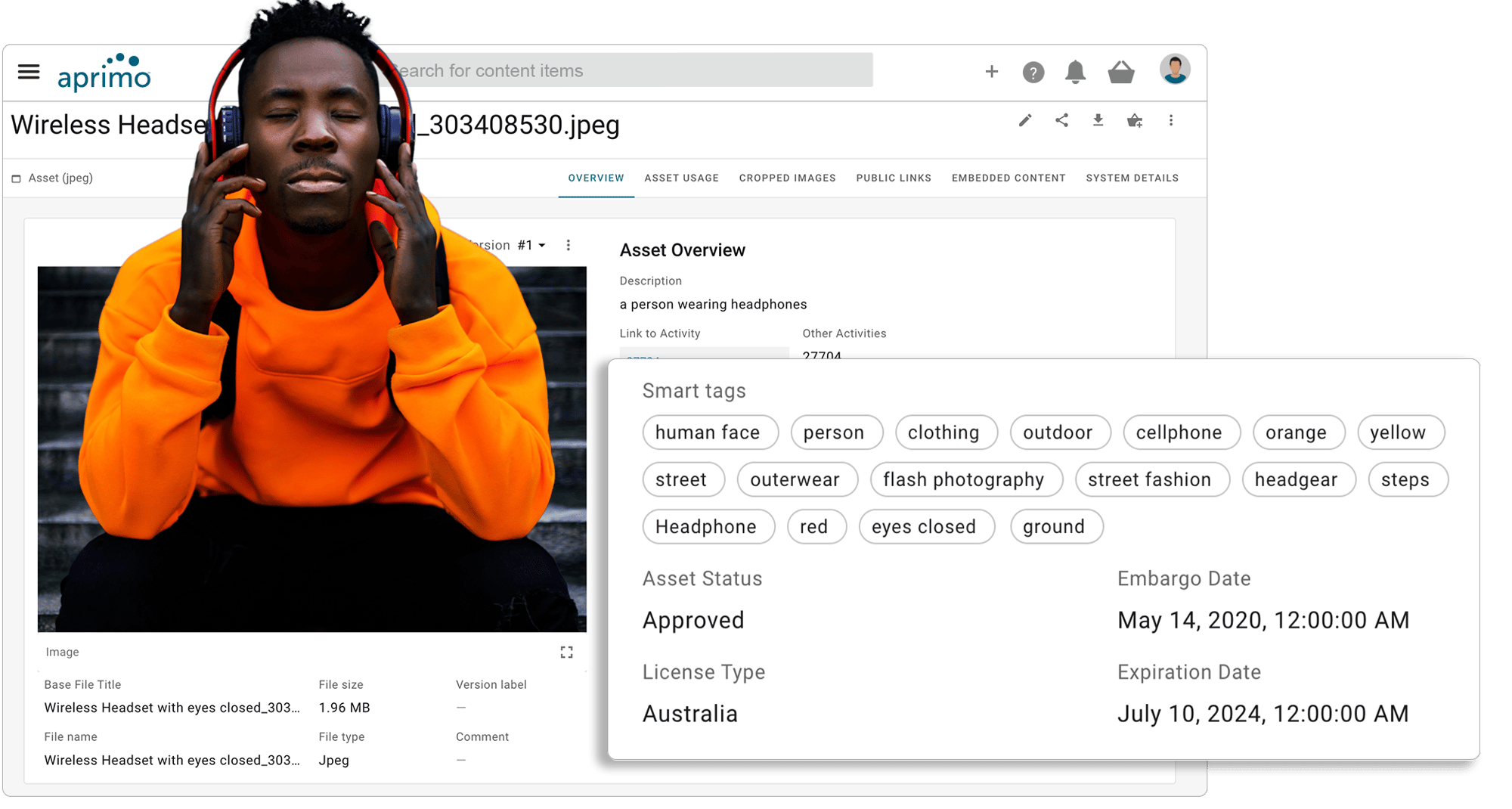The image size is (1512, 809).
Task: Click the file size value '1.96 MB'
Action: pyautogui.click(x=344, y=708)
